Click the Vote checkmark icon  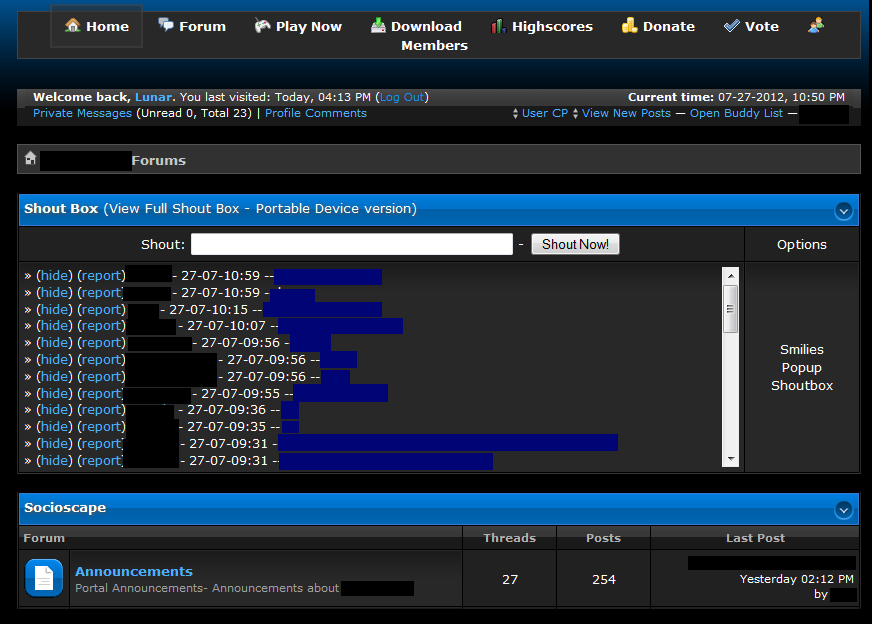pos(732,26)
